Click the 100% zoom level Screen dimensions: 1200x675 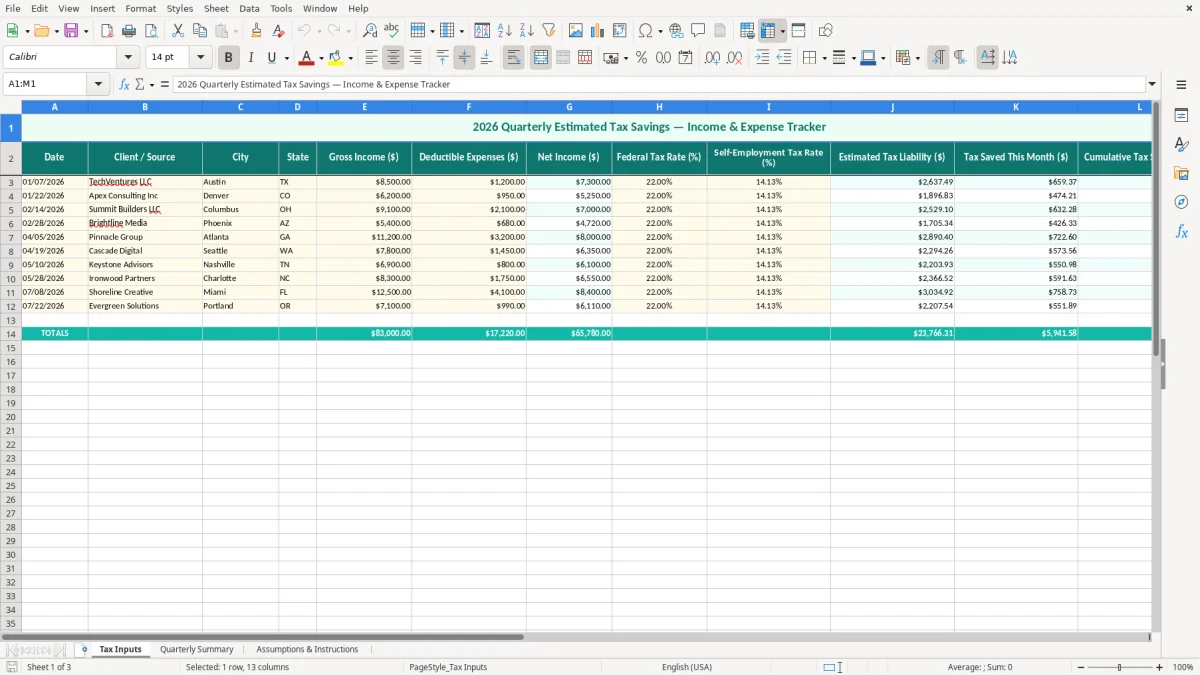coord(1183,667)
